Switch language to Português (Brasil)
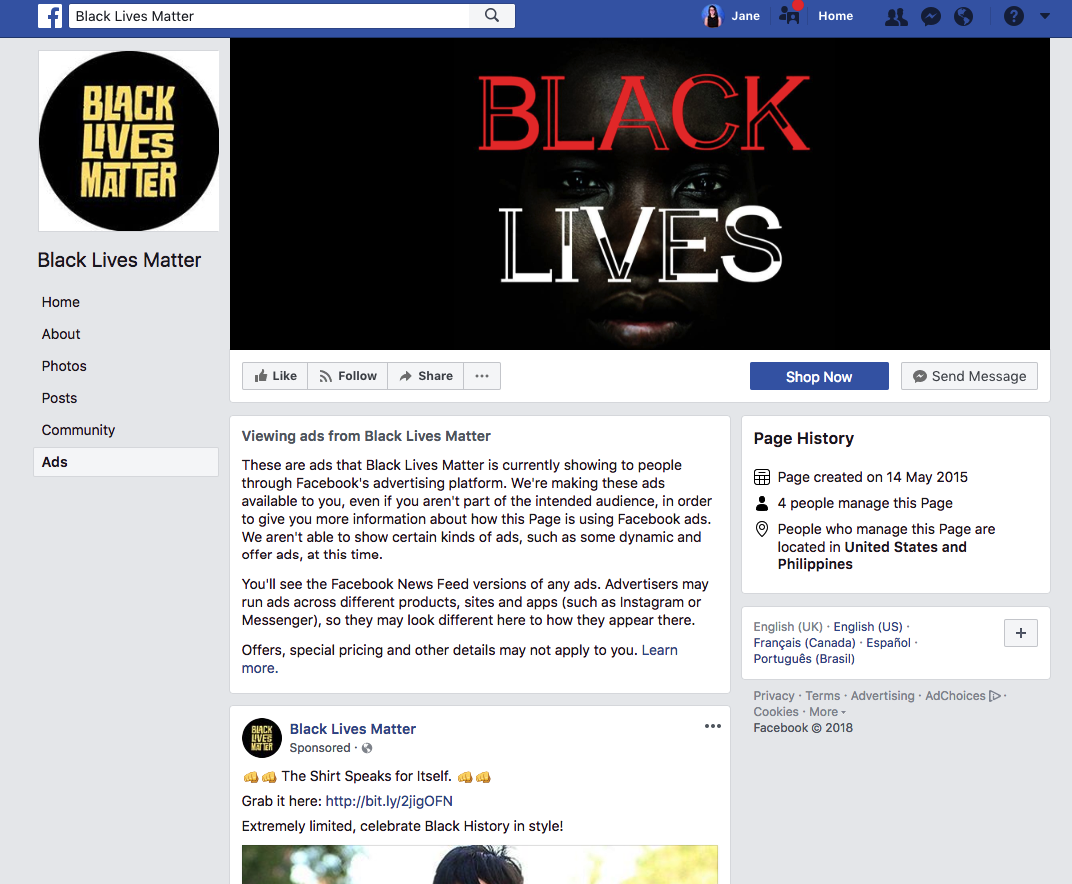The width and height of the screenshot is (1072, 884). (804, 659)
